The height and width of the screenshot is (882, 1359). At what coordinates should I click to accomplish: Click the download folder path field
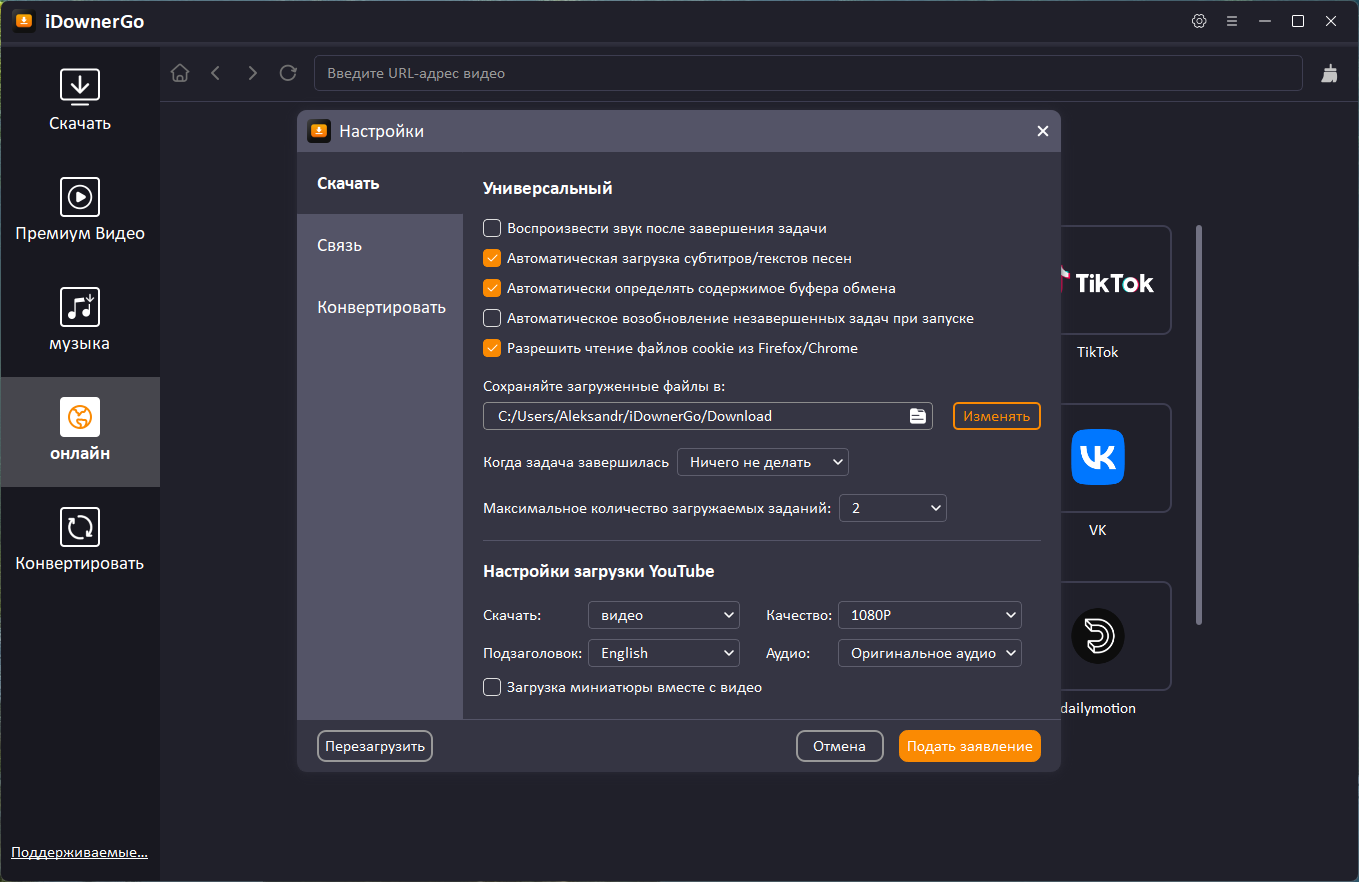[708, 416]
